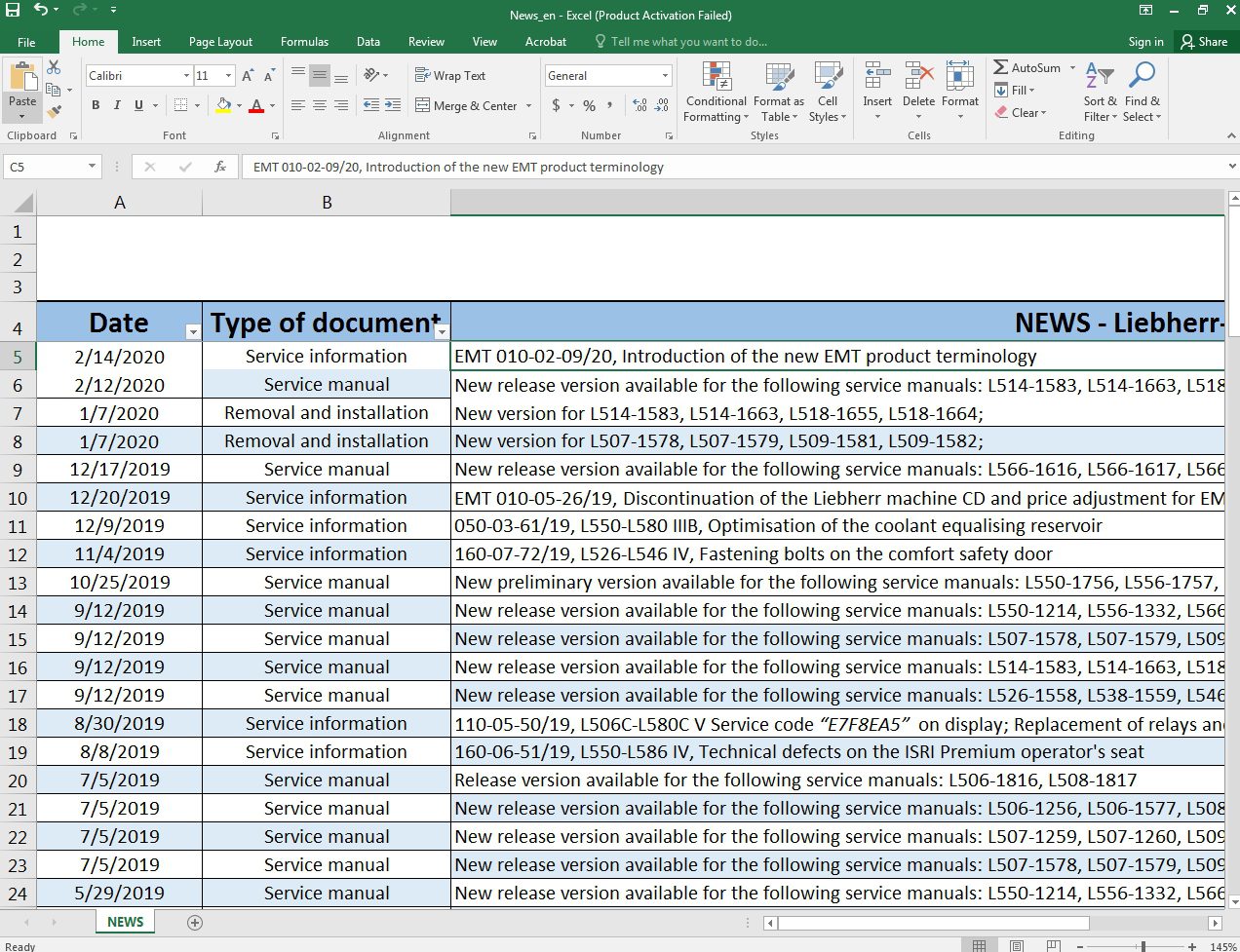This screenshot has width=1240, height=952.
Task: Click the Insert Function fx icon
Action: (220, 167)
